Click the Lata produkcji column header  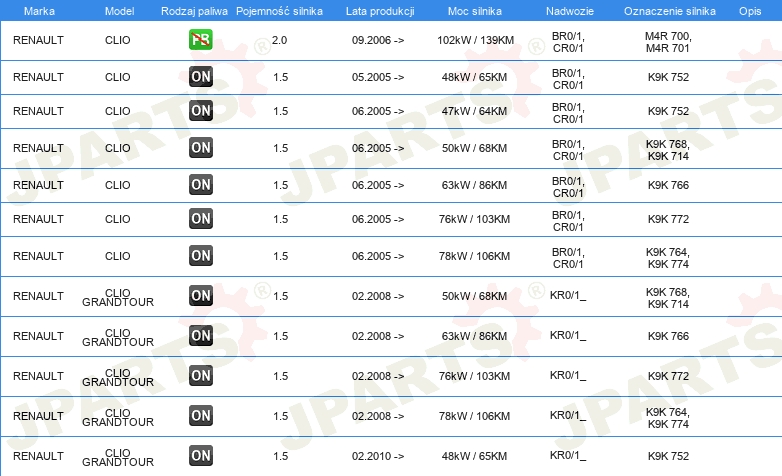coord(380,11)
